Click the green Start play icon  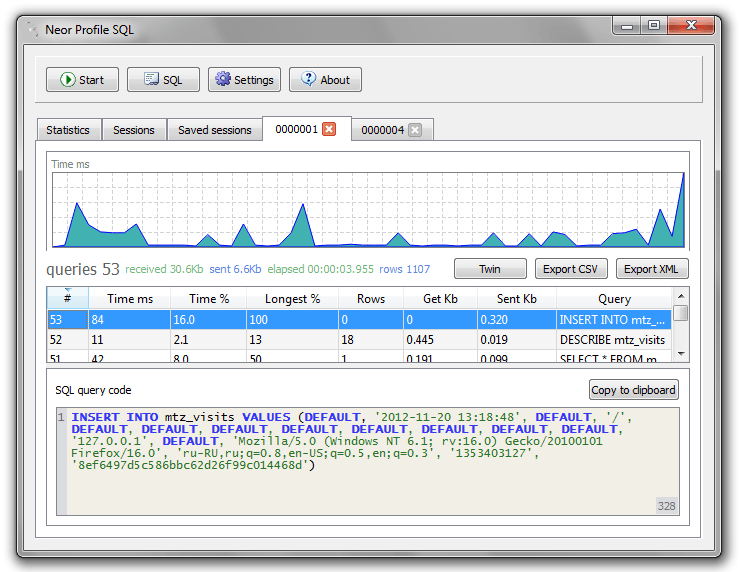(67, 80)
